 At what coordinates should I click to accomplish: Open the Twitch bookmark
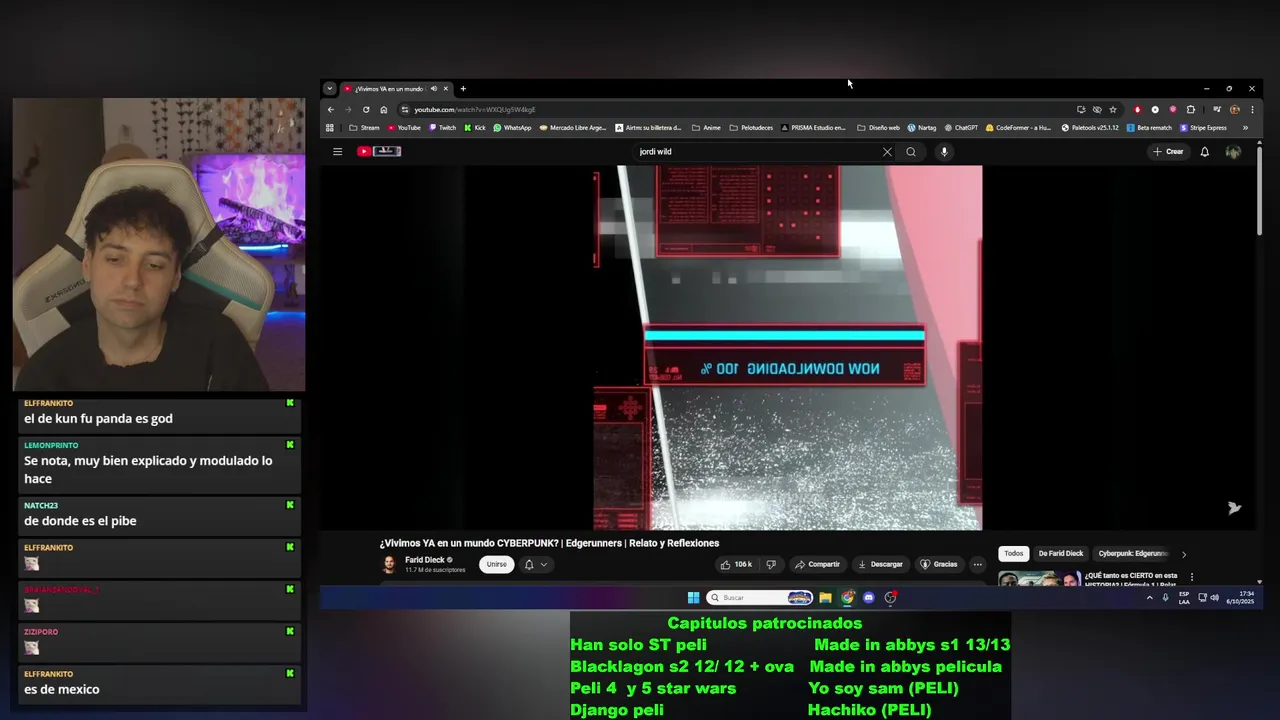pyautogui.click(x=442, y=128)
